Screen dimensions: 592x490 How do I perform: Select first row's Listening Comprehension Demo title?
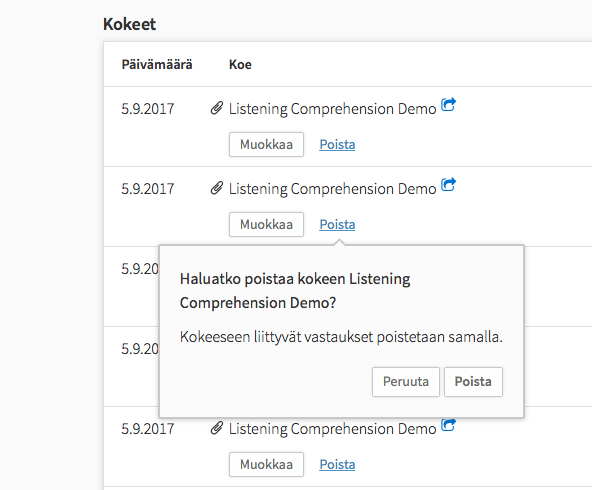[x=332, y=109]
